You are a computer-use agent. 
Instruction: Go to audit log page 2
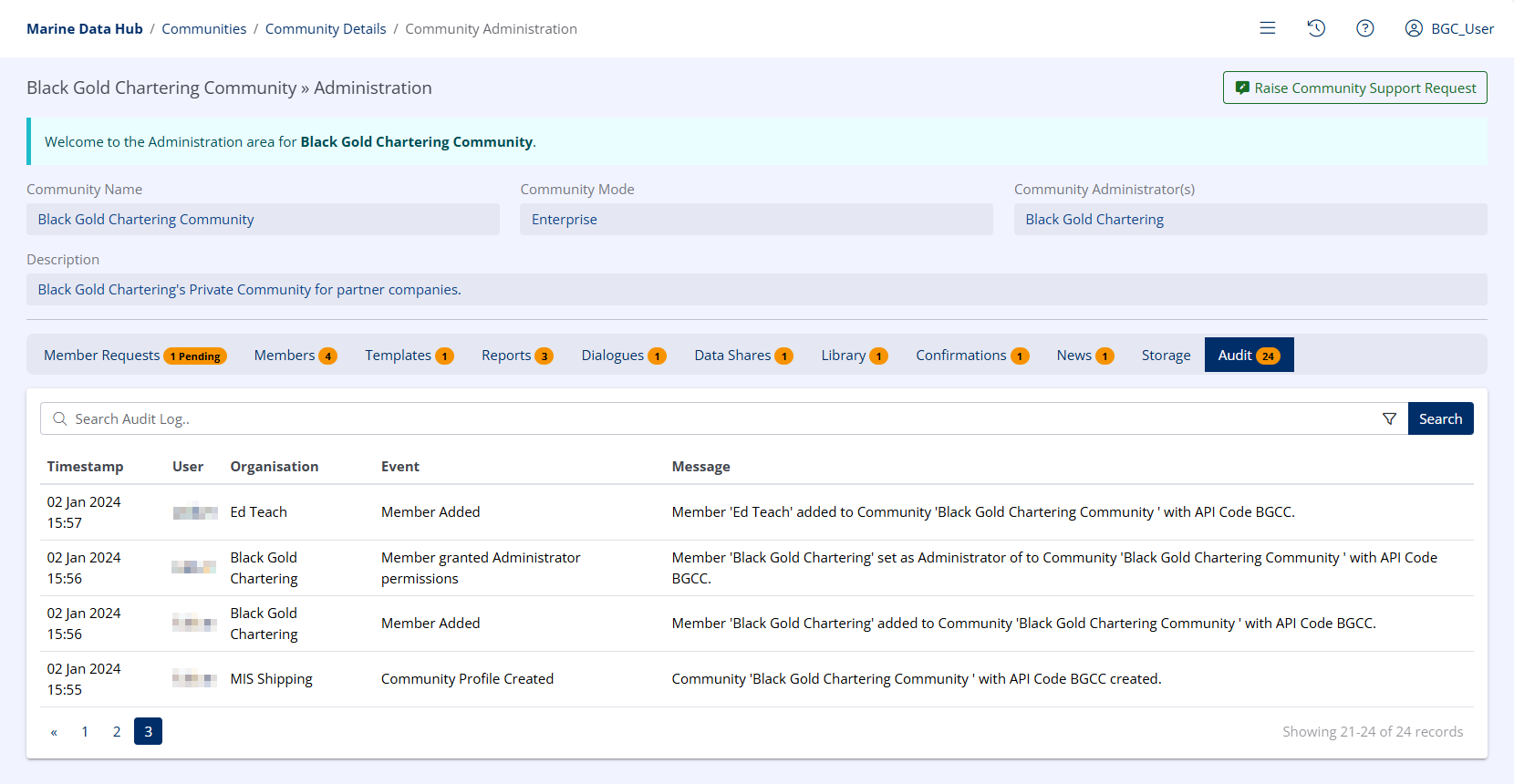117,731
